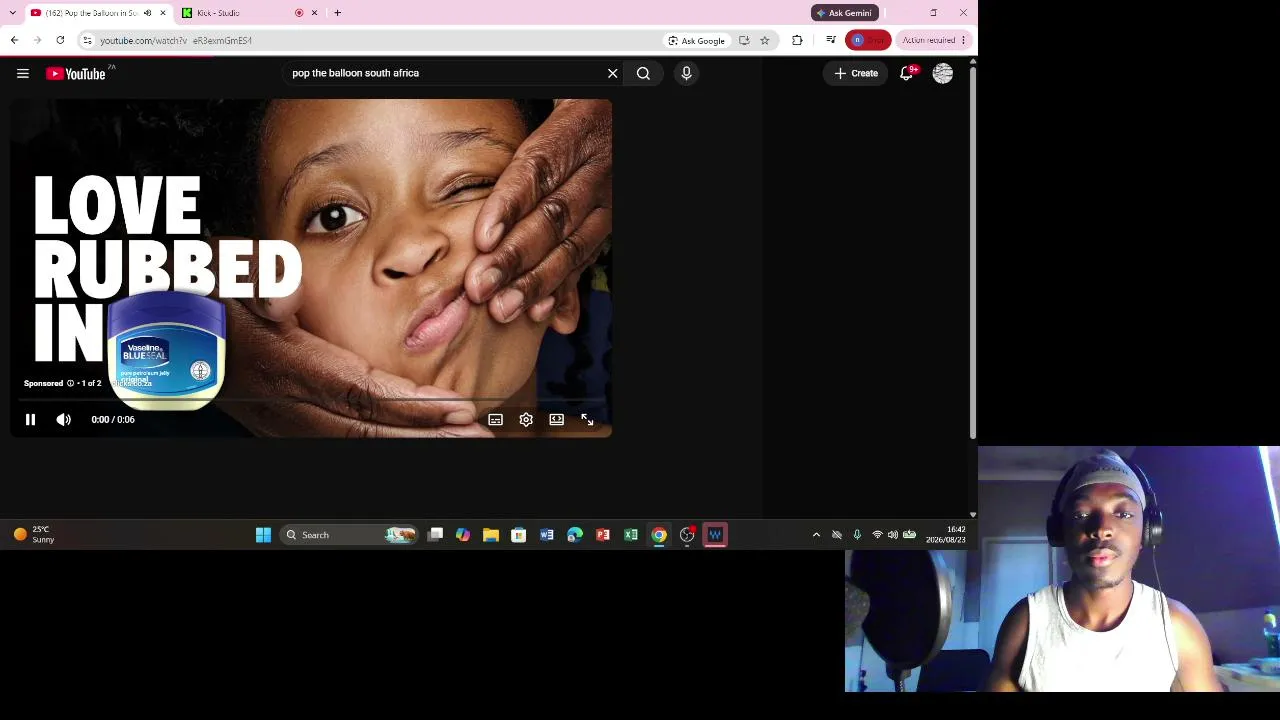Bookmark this page with the star

pos(765,40)
